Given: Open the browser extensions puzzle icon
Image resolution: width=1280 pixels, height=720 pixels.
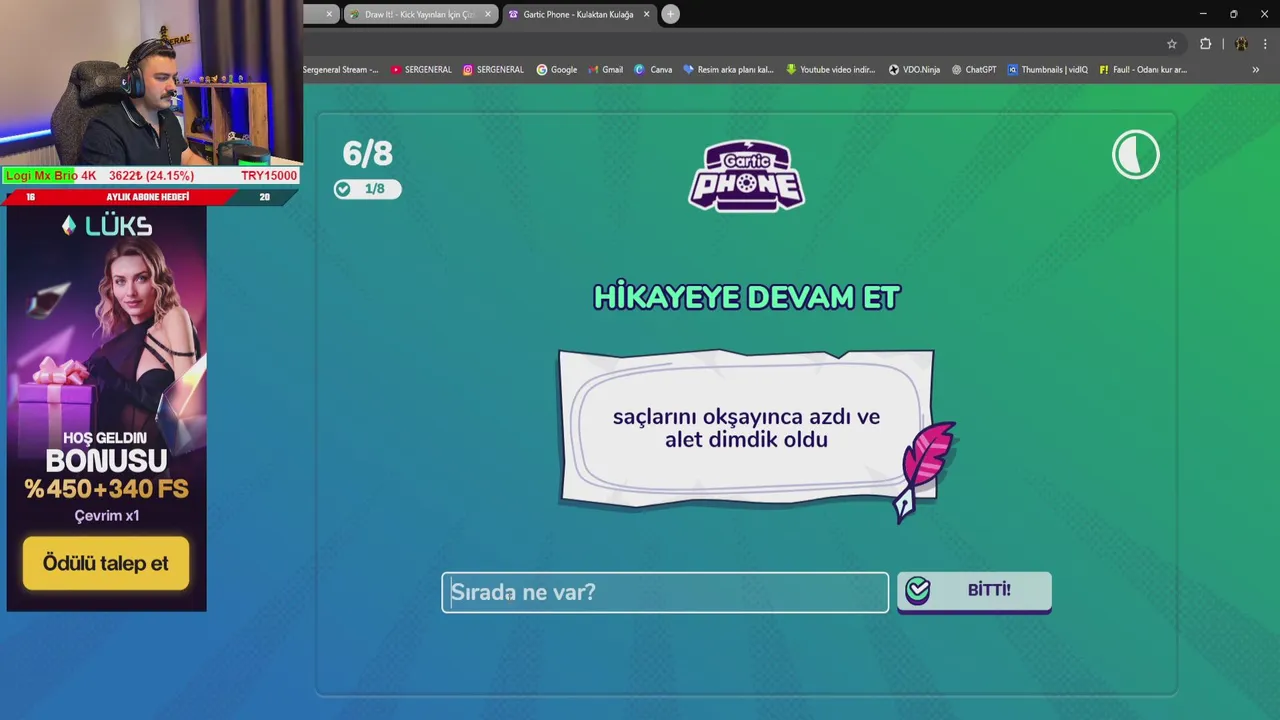Looking at the screenshot, I should click(x=1205, y=44).
